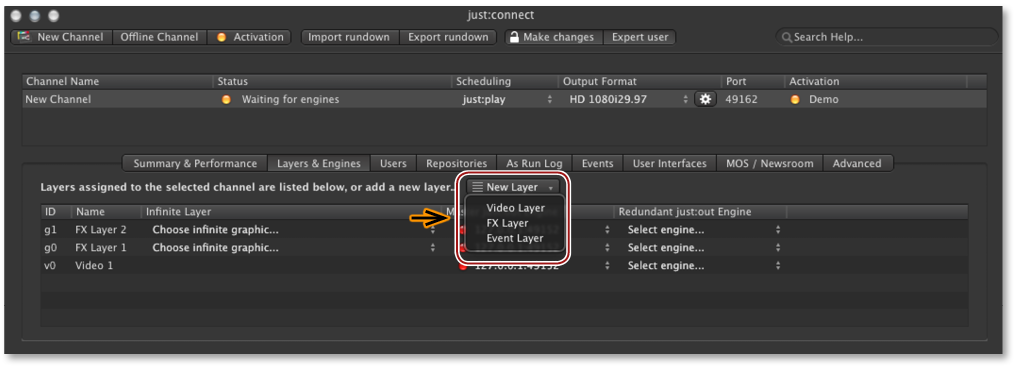Select the FX Layer 2 row name
The height and width of the screenshot is (367, 1015).
point(101,230)
